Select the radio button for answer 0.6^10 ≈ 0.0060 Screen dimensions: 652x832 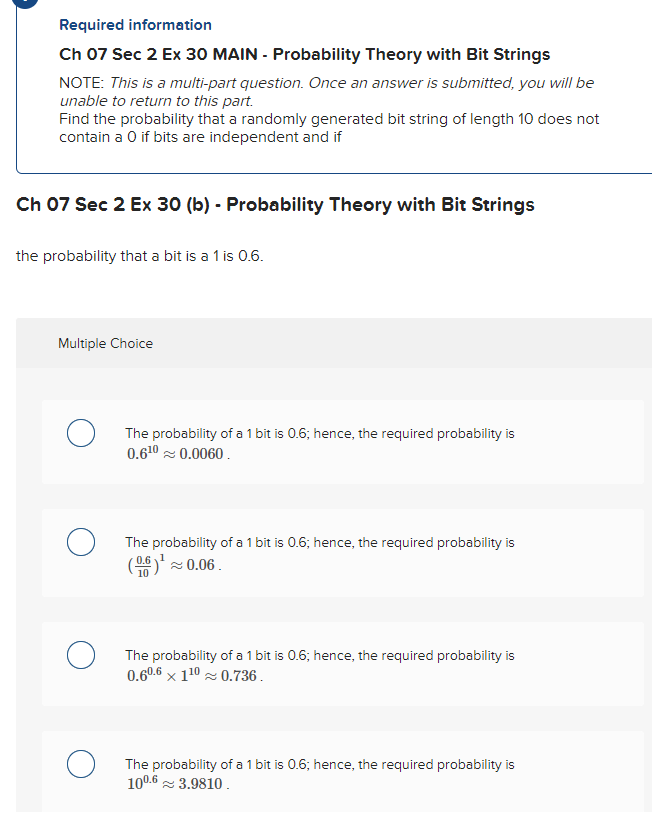coord(81,433)
